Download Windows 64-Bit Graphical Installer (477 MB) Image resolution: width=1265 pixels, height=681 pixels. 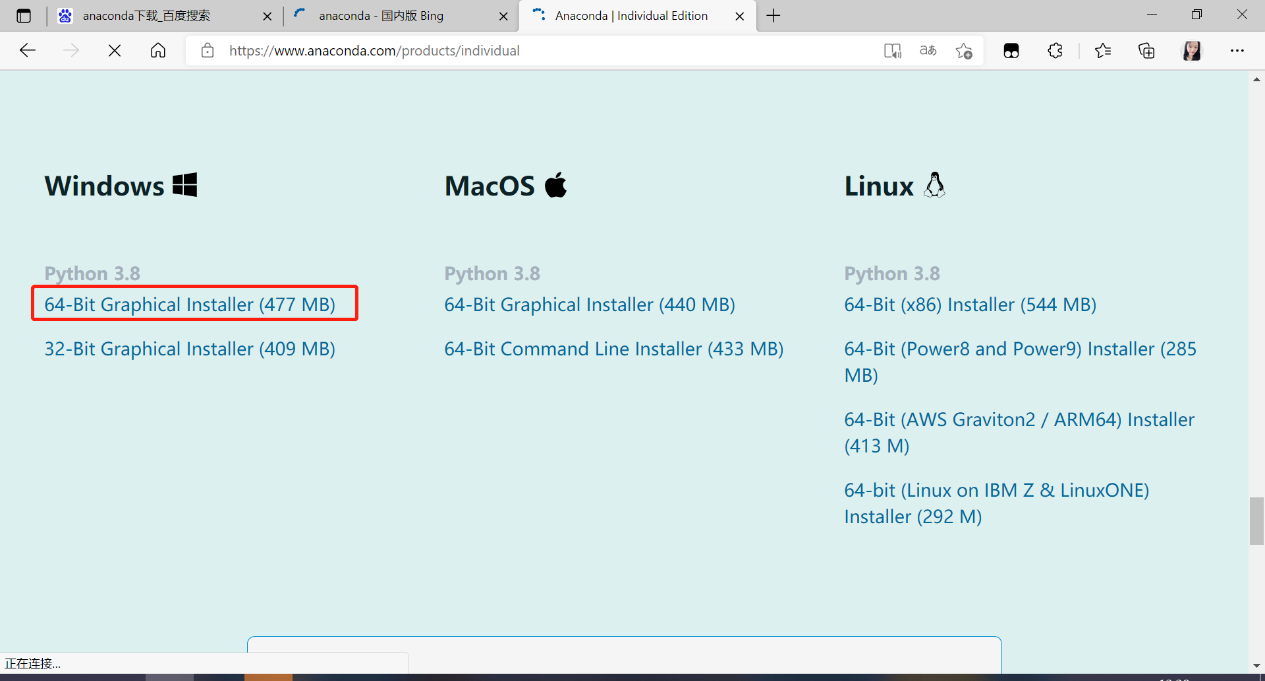point(190,304)
